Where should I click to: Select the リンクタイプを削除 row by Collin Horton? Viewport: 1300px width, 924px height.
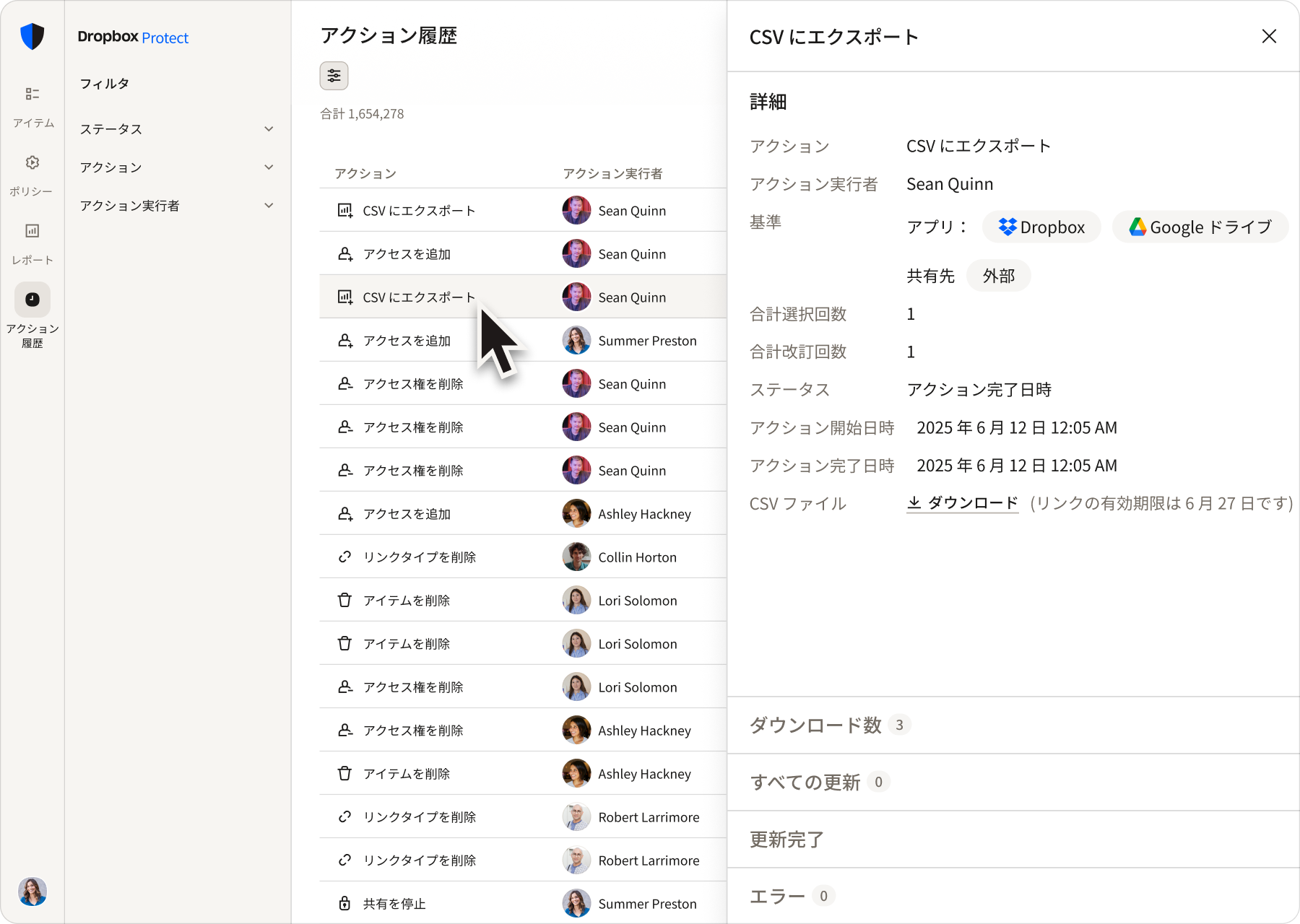pyautogui.click(x=523, y=557)
